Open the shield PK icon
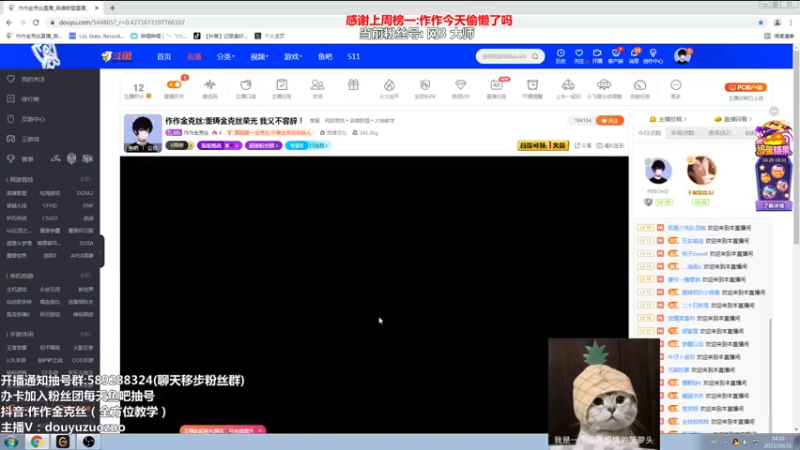800x450 pixels. pos(425,85)
